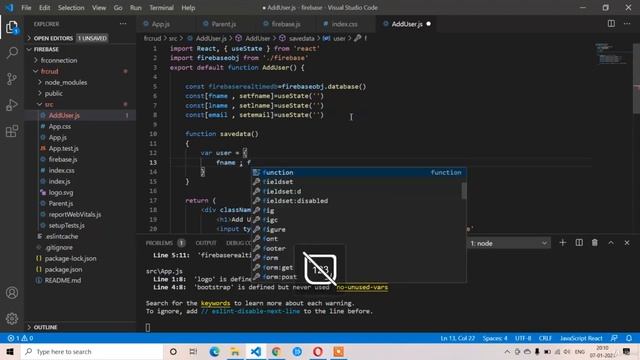Click Ln 13, Col 22 in status bar
Screen dimensions: 640x360
point(458,338)
